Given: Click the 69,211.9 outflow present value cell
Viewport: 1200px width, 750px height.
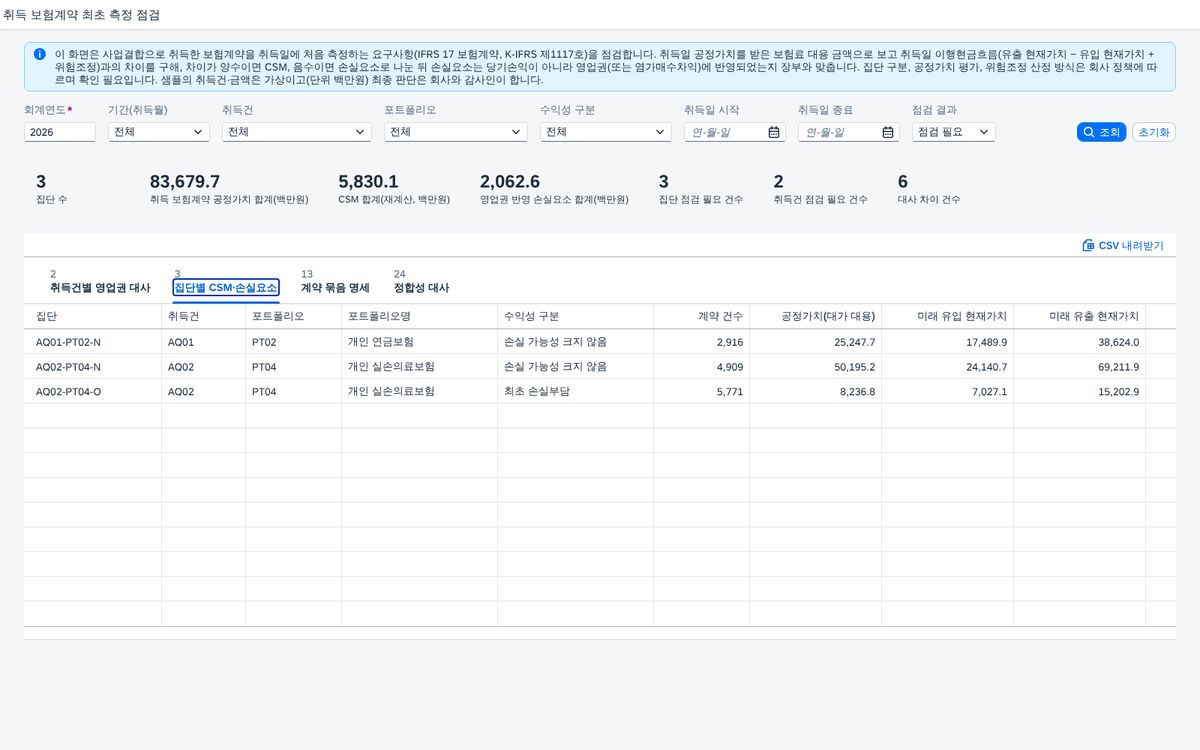Looking at the screenshot, I should [x=1080, y=367].
